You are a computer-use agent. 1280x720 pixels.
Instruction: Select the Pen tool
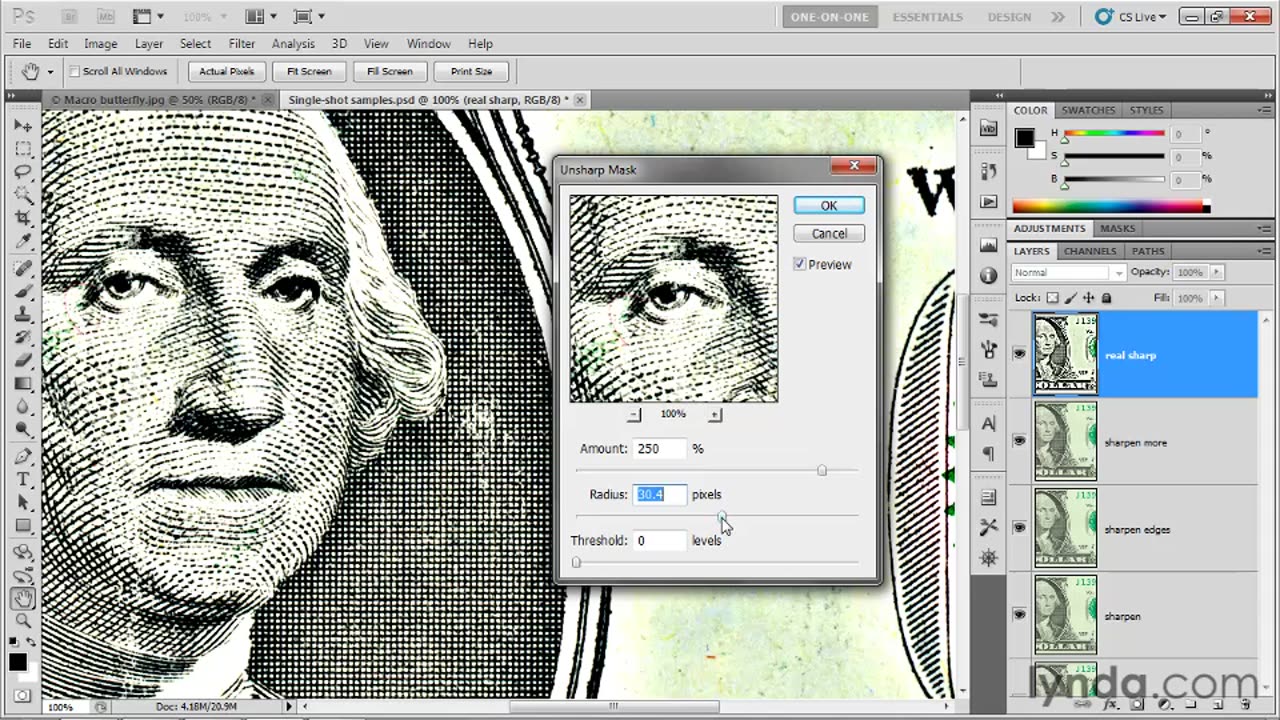[22, 457]
